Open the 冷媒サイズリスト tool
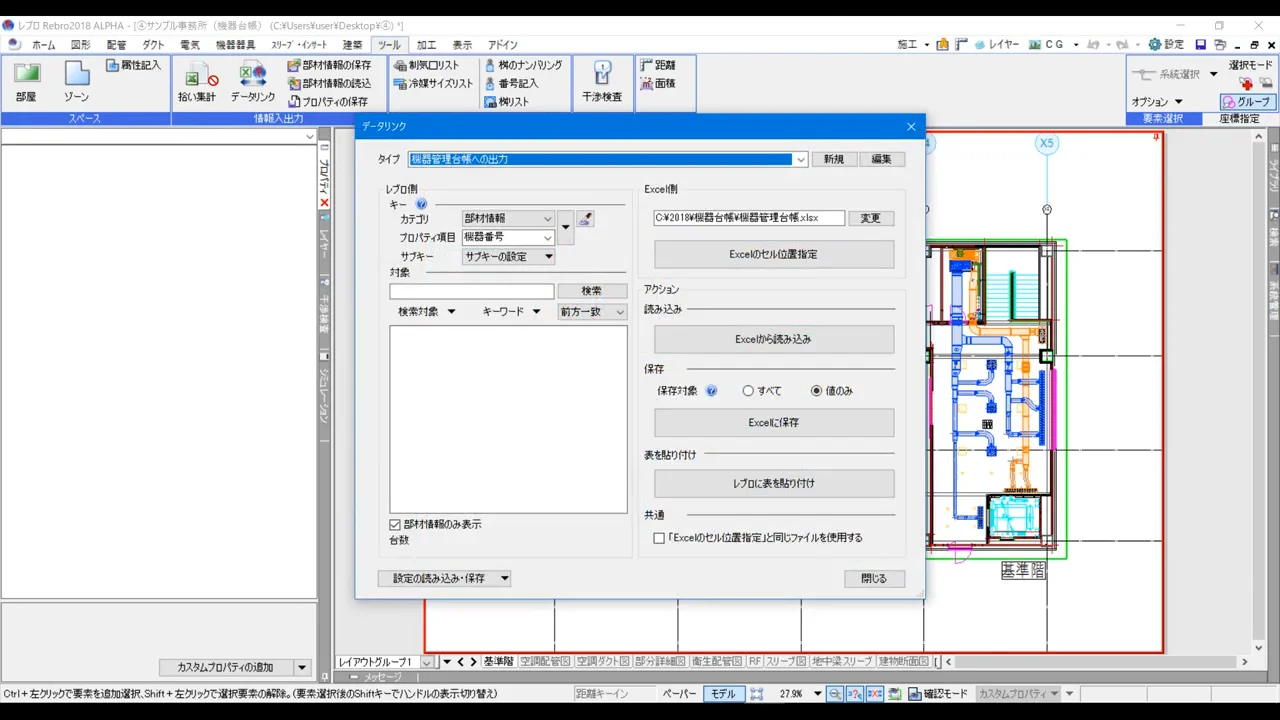1280x720 pixels. (x=434, y=83)
